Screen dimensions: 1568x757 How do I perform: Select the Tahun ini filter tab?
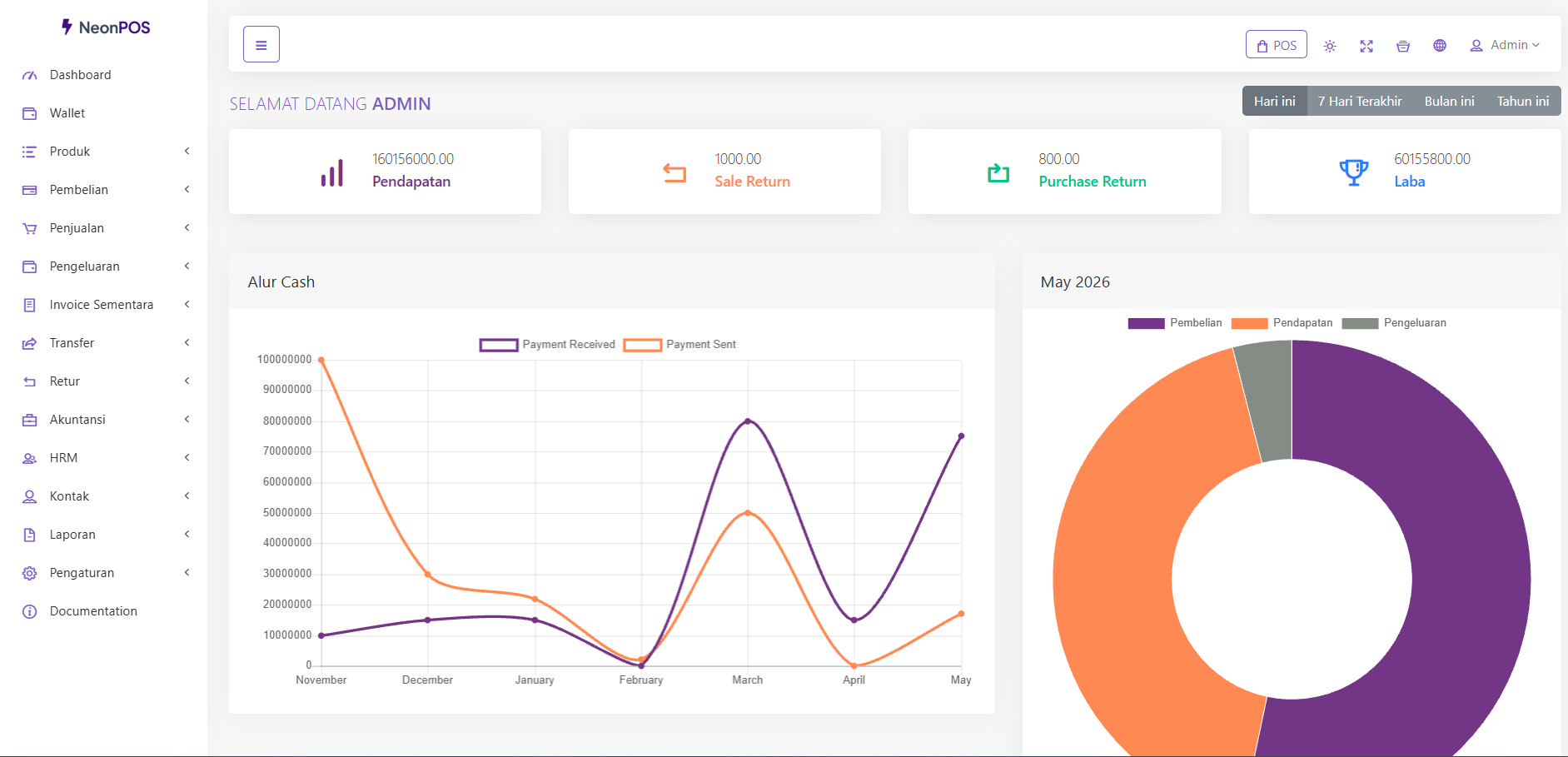click(x=1523, y=101)
